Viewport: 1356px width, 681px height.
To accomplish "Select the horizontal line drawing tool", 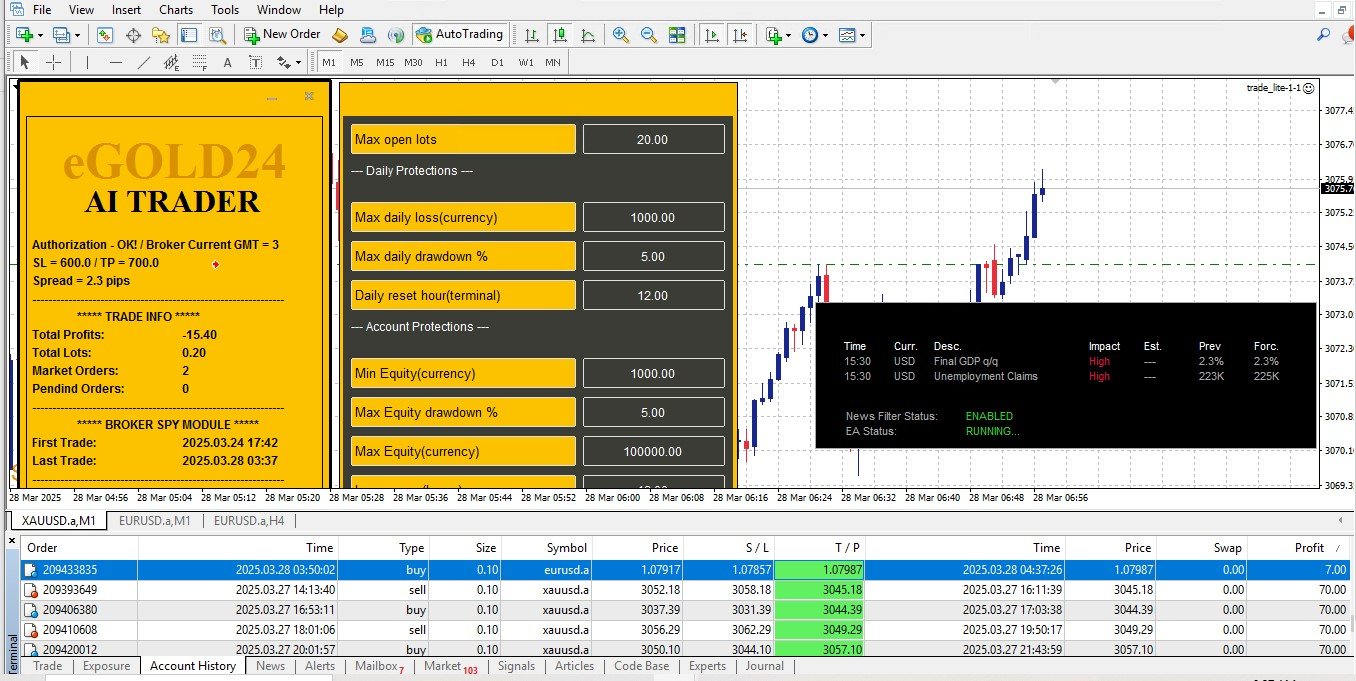I will coord(115,62).
